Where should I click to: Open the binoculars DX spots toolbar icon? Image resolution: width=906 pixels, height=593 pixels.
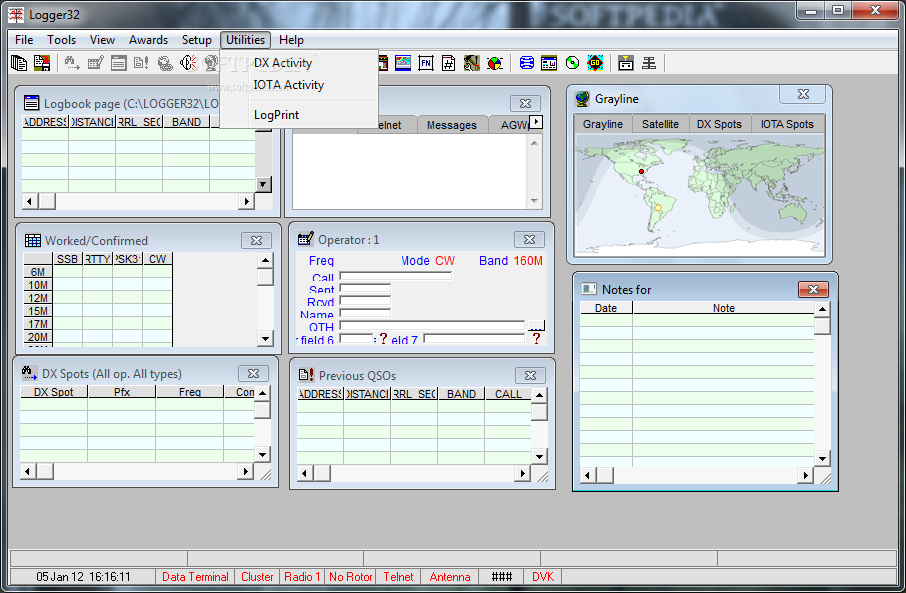(x=72, y=63)
